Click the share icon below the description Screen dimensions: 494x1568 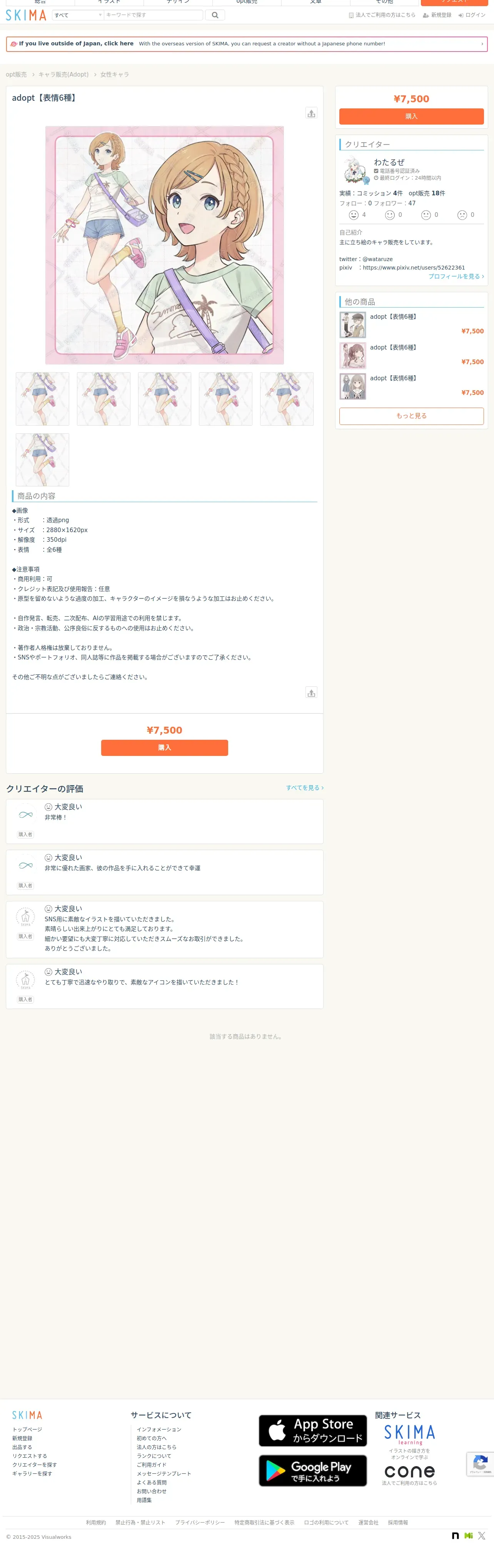[311, 693]
